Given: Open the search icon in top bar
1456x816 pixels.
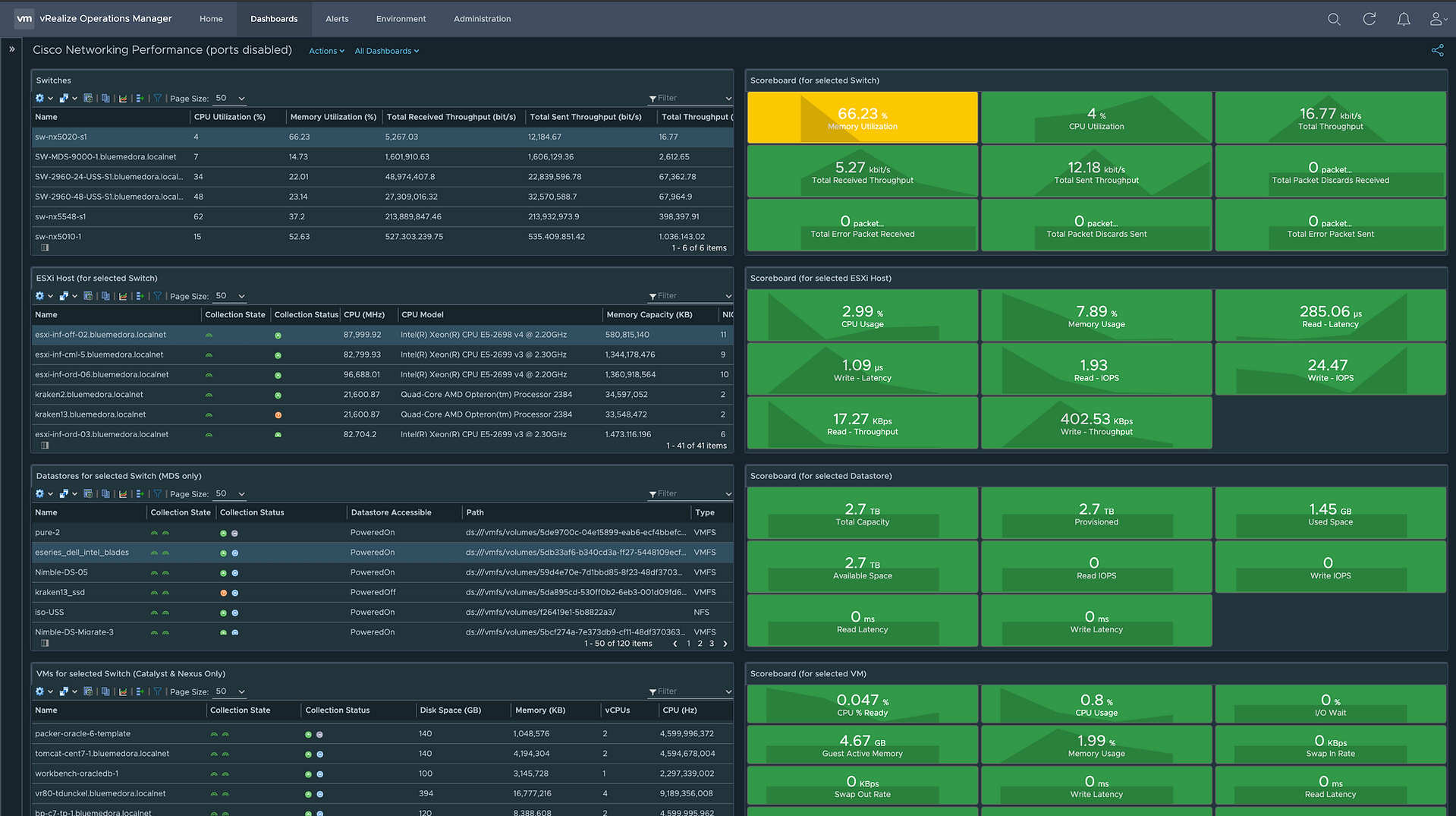Looking at the screenshot, I should click(1334, 19).
